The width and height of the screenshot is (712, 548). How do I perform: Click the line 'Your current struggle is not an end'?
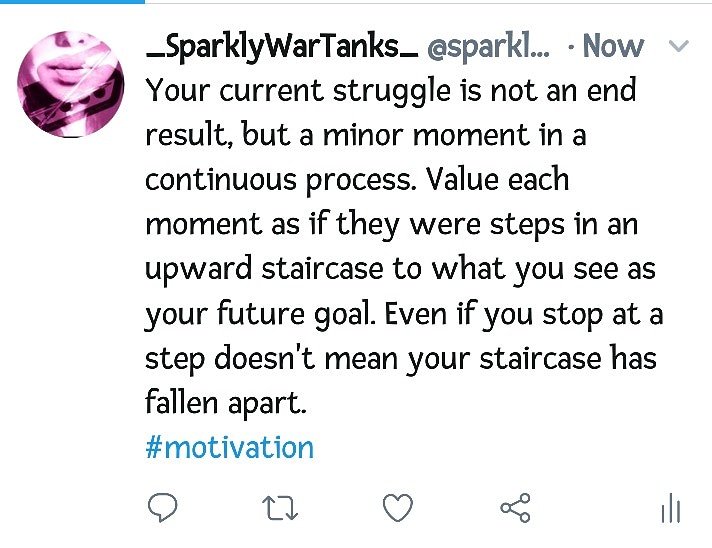[391, 90]
